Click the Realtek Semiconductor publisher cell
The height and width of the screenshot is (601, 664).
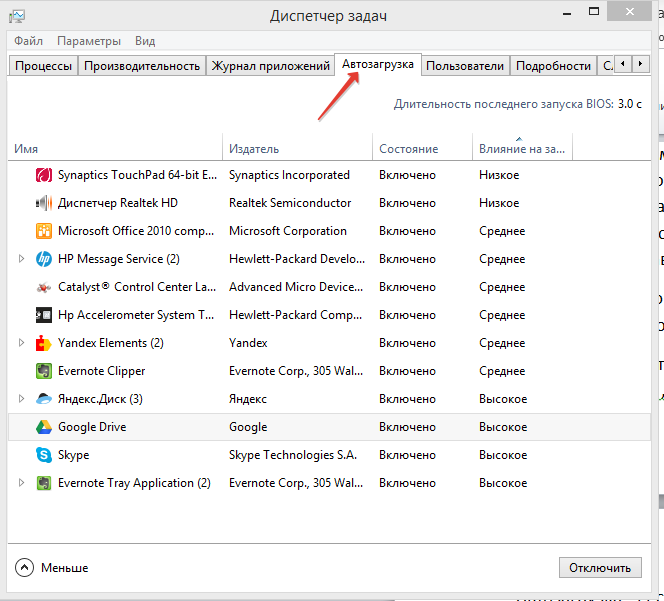click(x=290, y=203)
